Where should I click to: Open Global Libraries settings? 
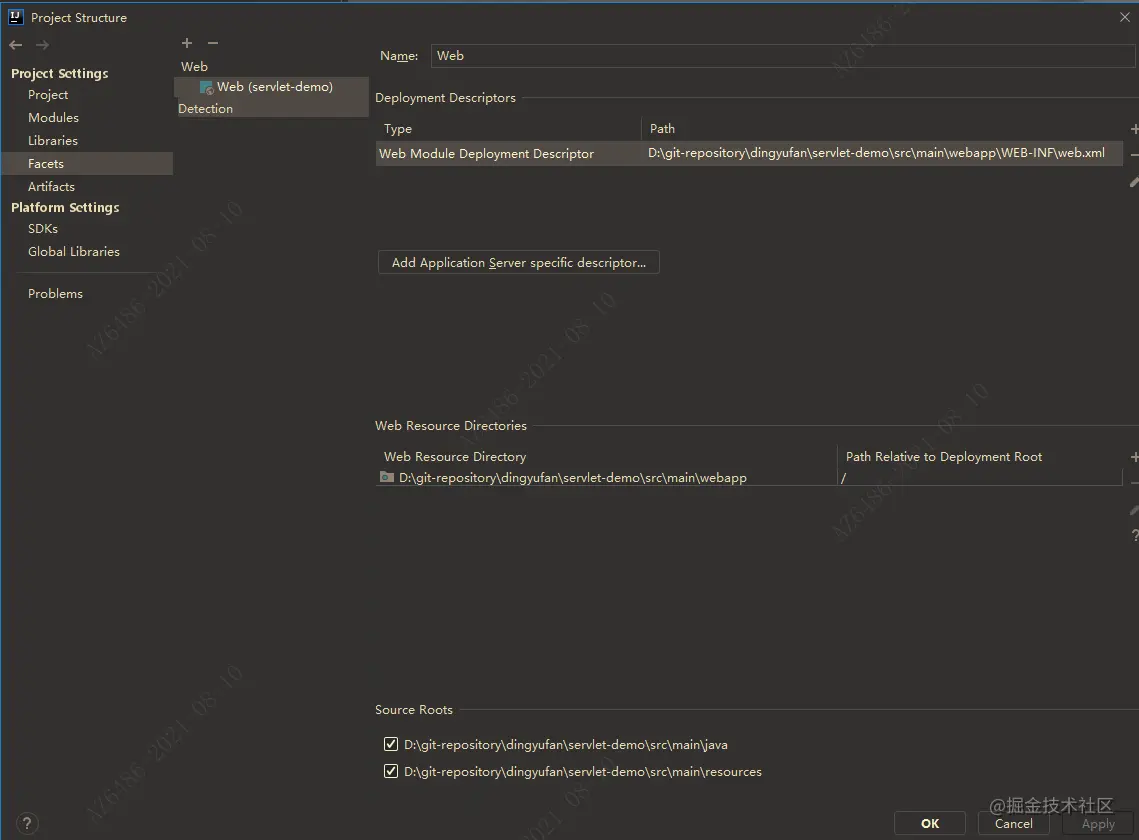(x=73, y=251)
